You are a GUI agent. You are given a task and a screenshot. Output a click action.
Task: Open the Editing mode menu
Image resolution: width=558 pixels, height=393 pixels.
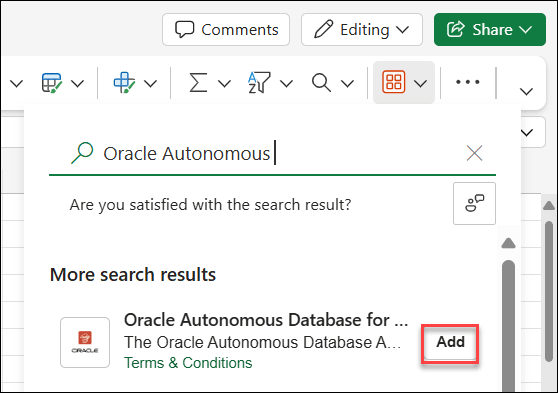click(362, 30)
